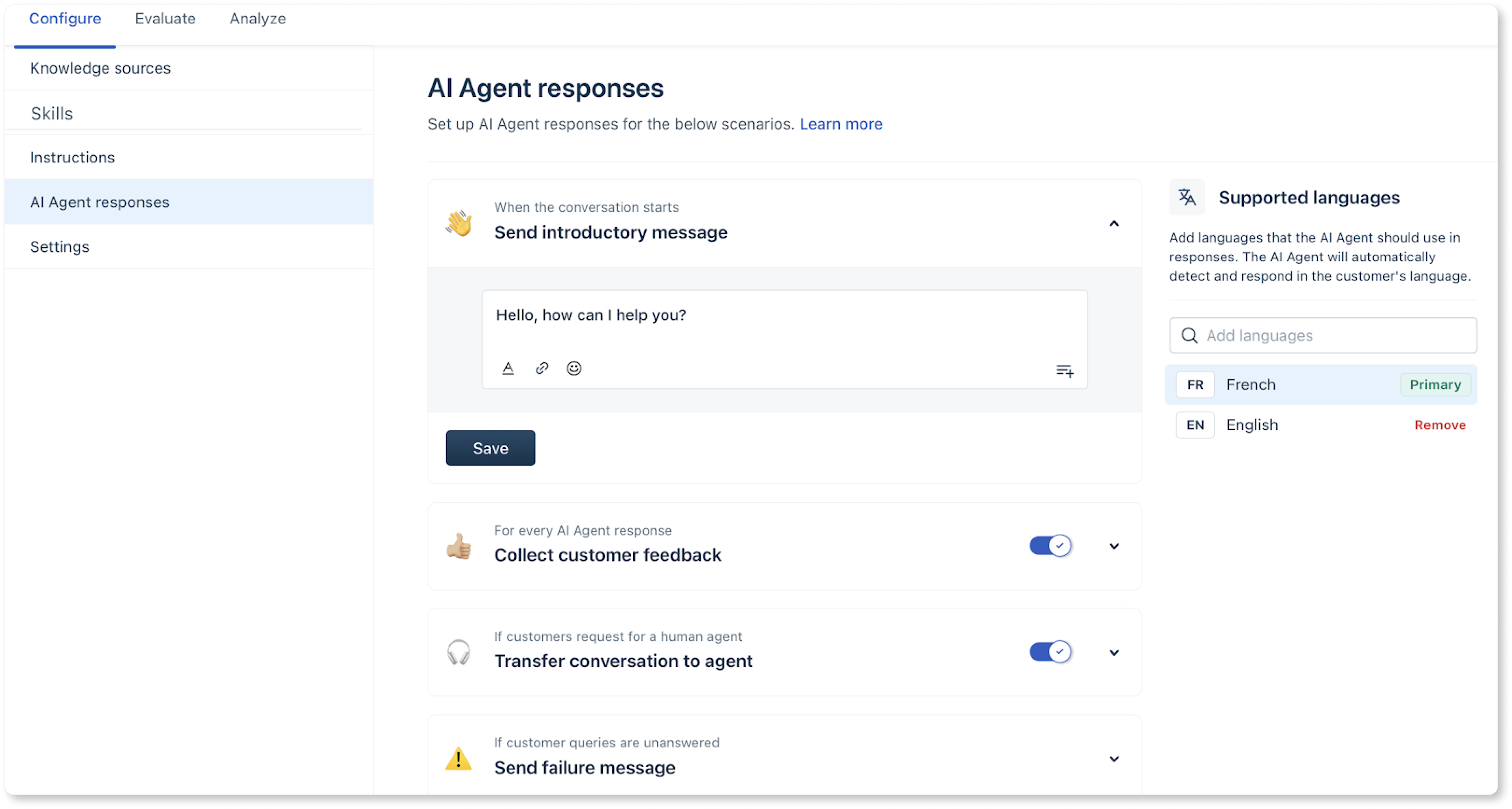Click the Supported languages translate icon

pyautogui.click(x=1187, y=198)
